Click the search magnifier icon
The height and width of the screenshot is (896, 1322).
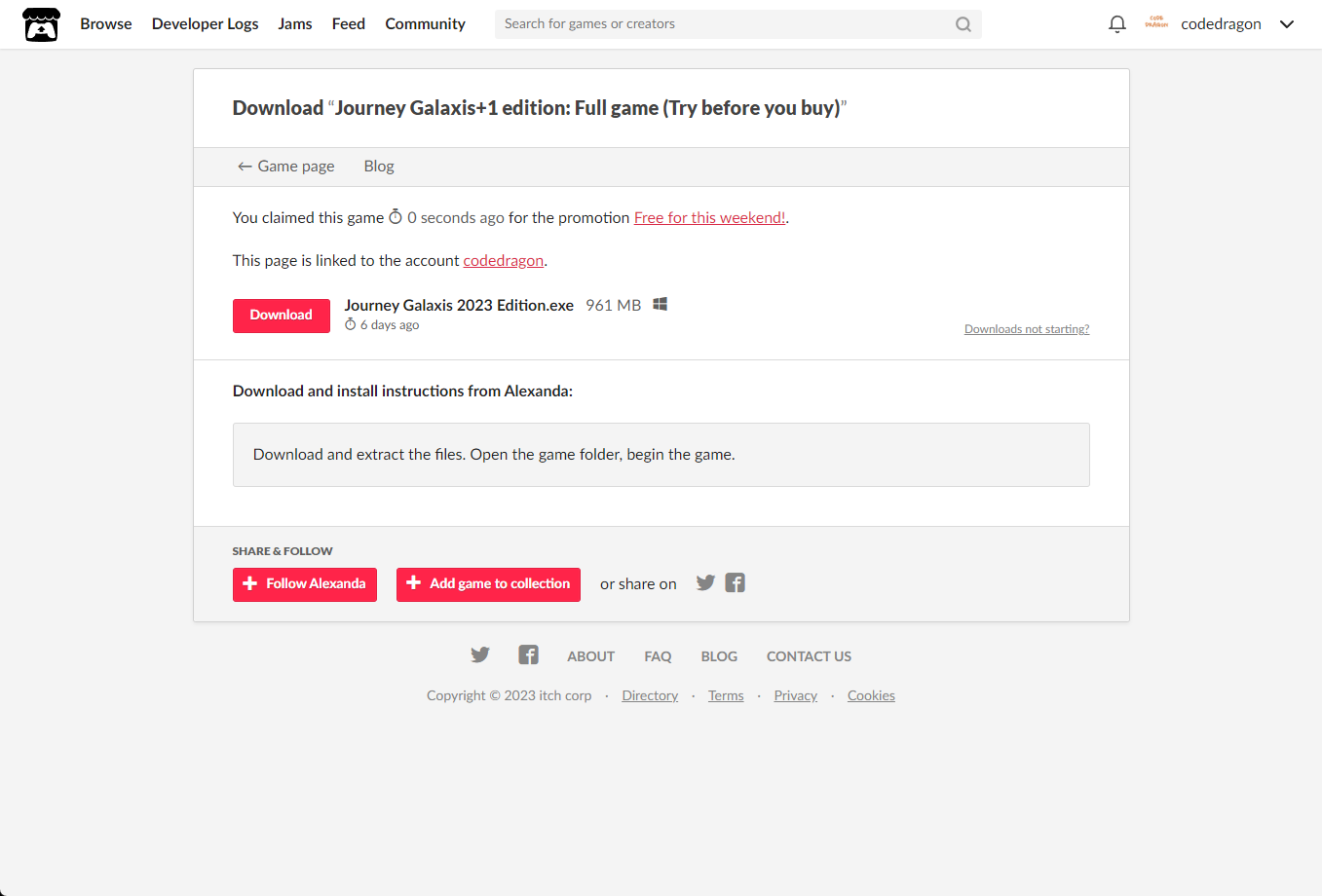point(963,24)
